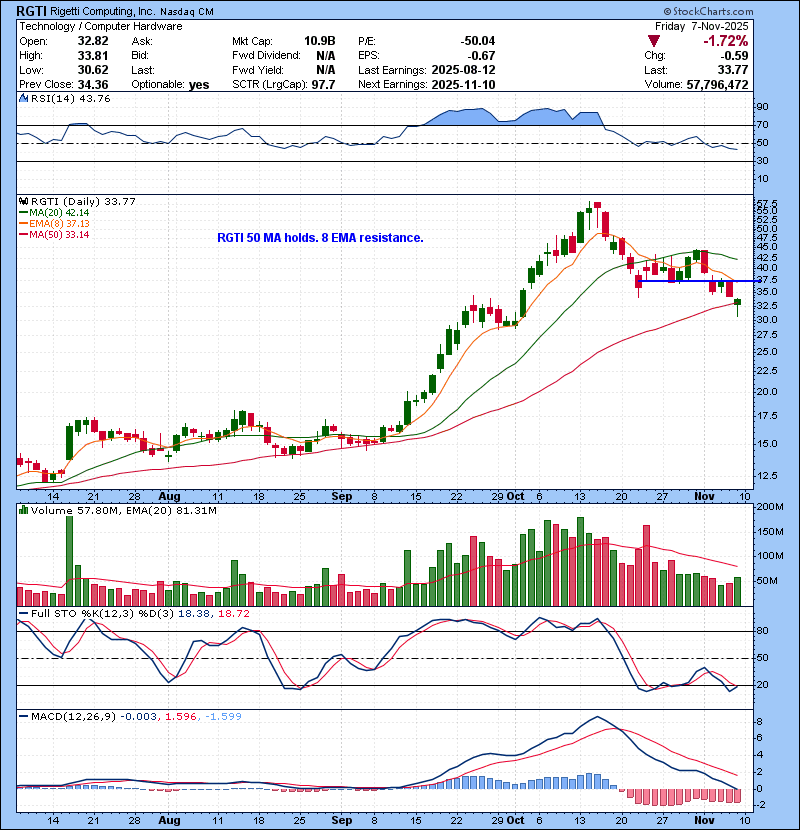Click the Open price 32.82
The height and width of the screenshot is (830, 800).
[x=93, y=41]
